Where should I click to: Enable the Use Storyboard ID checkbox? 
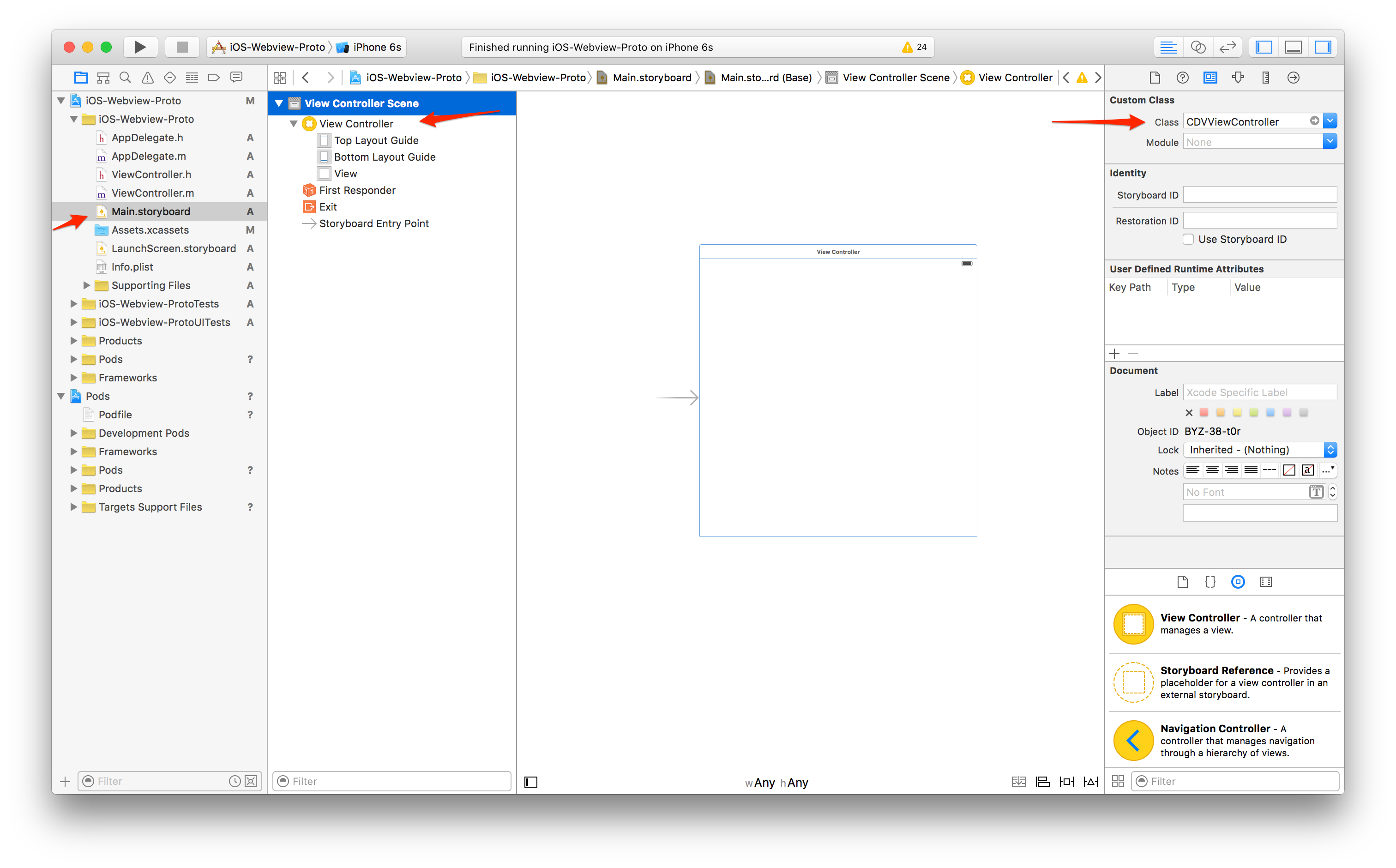(1189, 239)
